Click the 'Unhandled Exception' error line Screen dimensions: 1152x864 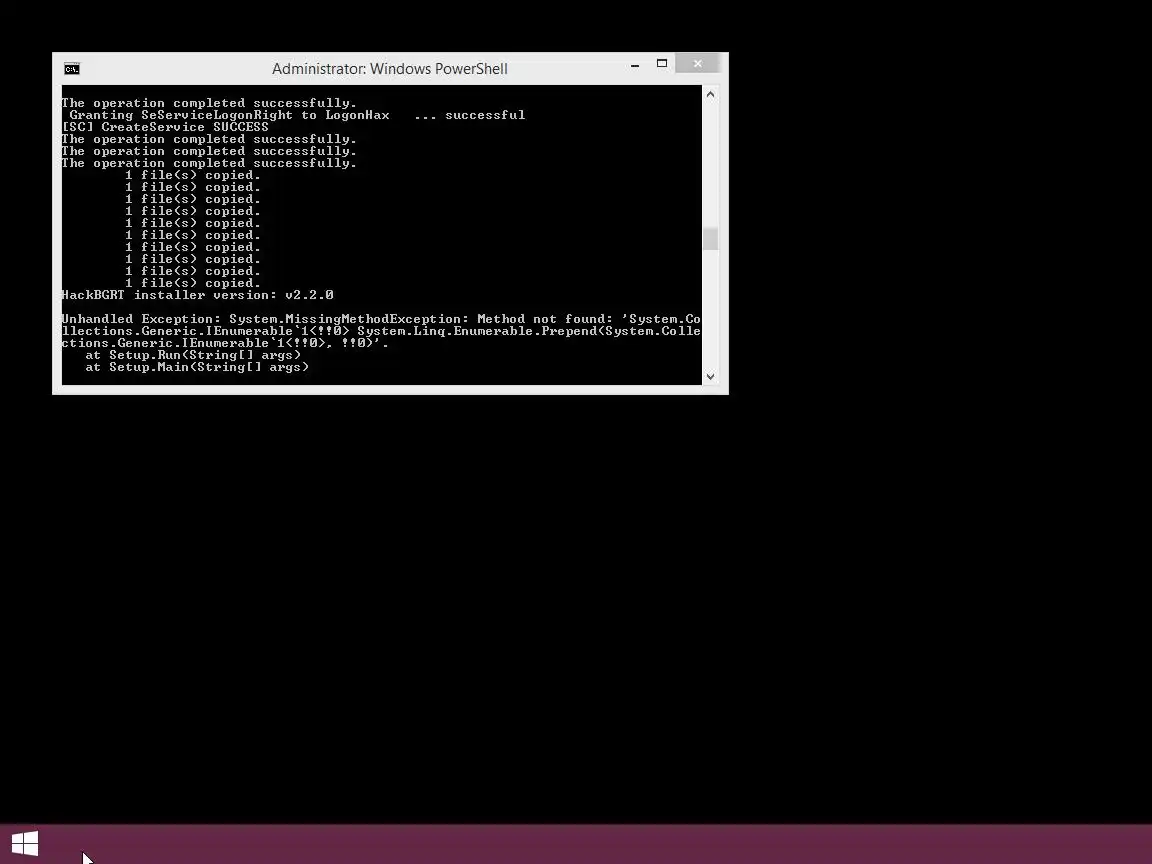coord(381,319)
